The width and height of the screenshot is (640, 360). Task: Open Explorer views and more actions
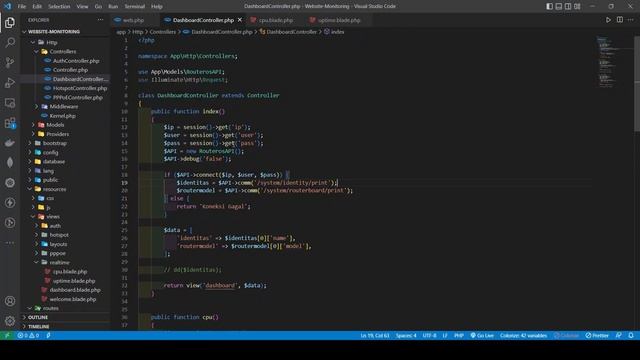pyautogui.click(x=100, y=20)
